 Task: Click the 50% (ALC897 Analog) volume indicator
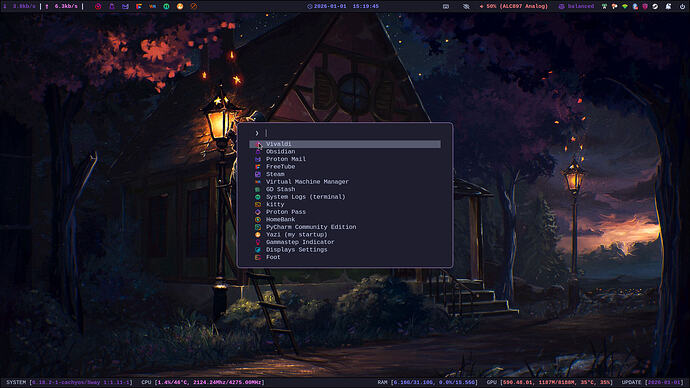[x=514, y=6]
